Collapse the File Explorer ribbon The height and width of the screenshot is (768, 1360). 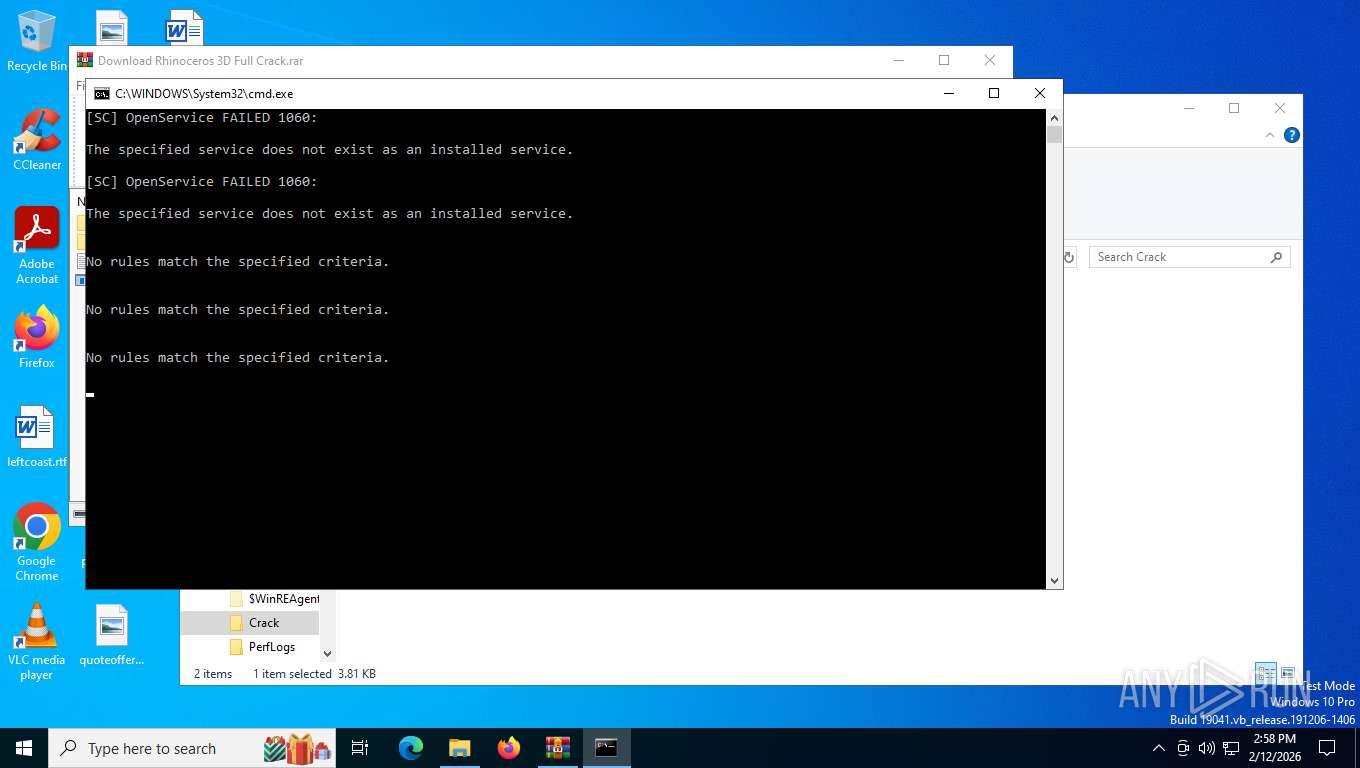pos(1271,135)
